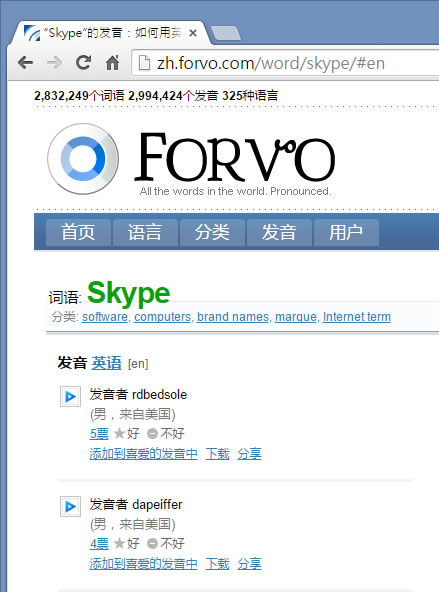
Task: Reload the page with the refresh icon
Action: [83, 62]
